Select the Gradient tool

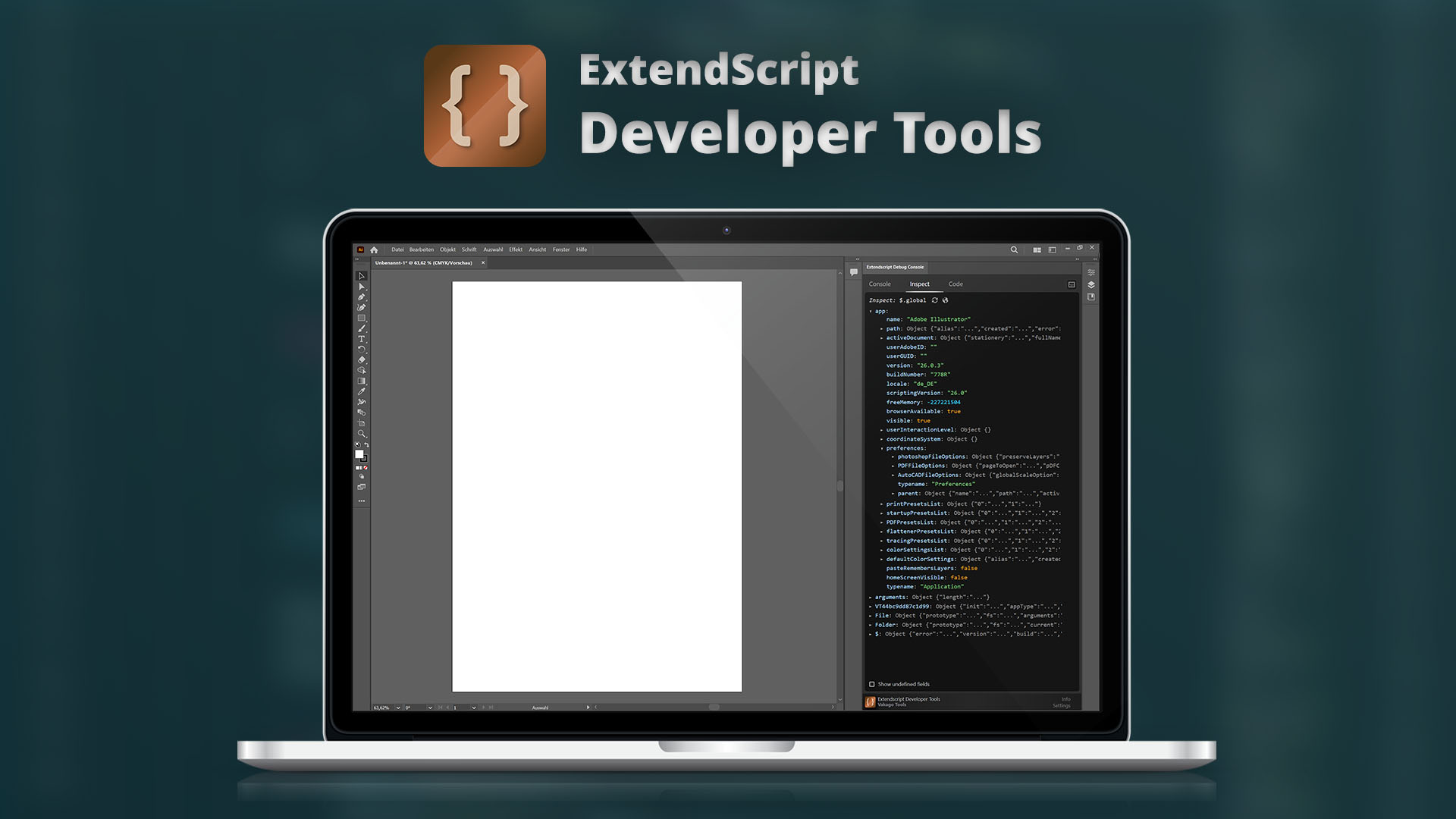click(x=362, y=381)
